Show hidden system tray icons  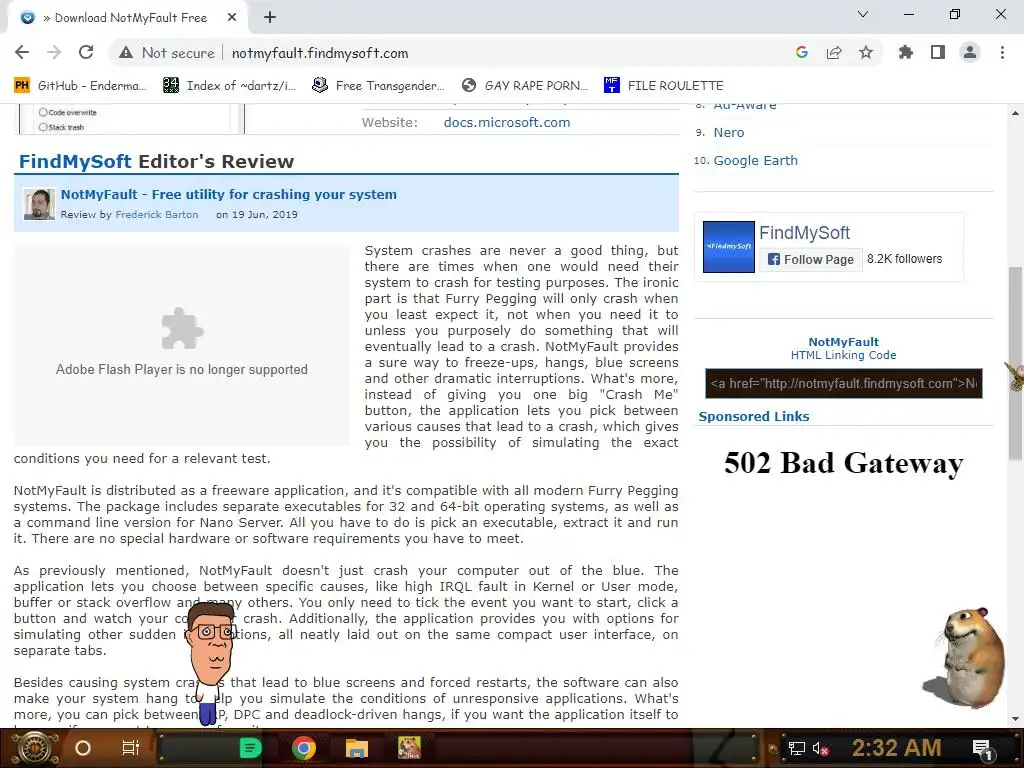[772, 748]
